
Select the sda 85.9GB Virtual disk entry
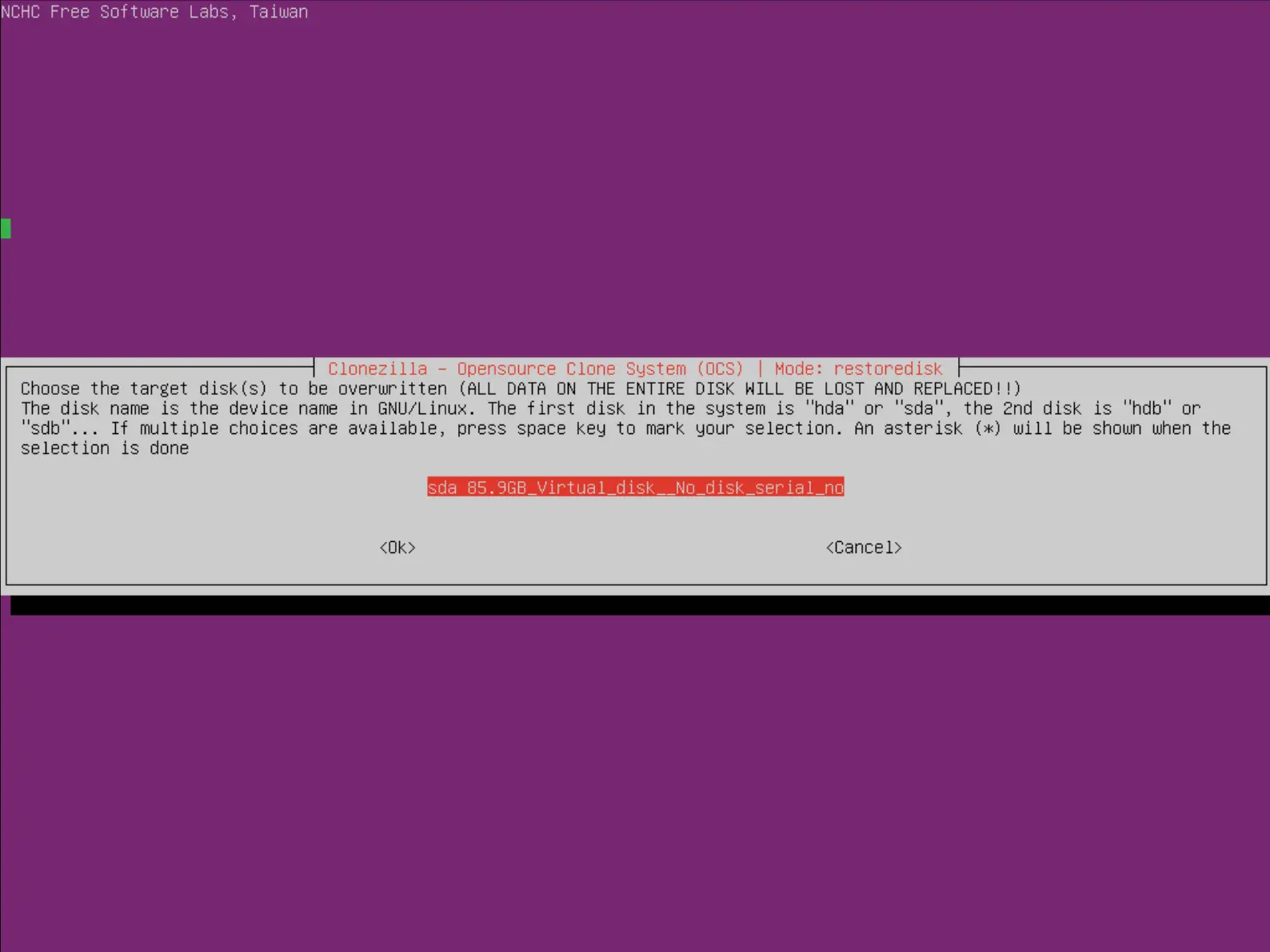[635, 488]
